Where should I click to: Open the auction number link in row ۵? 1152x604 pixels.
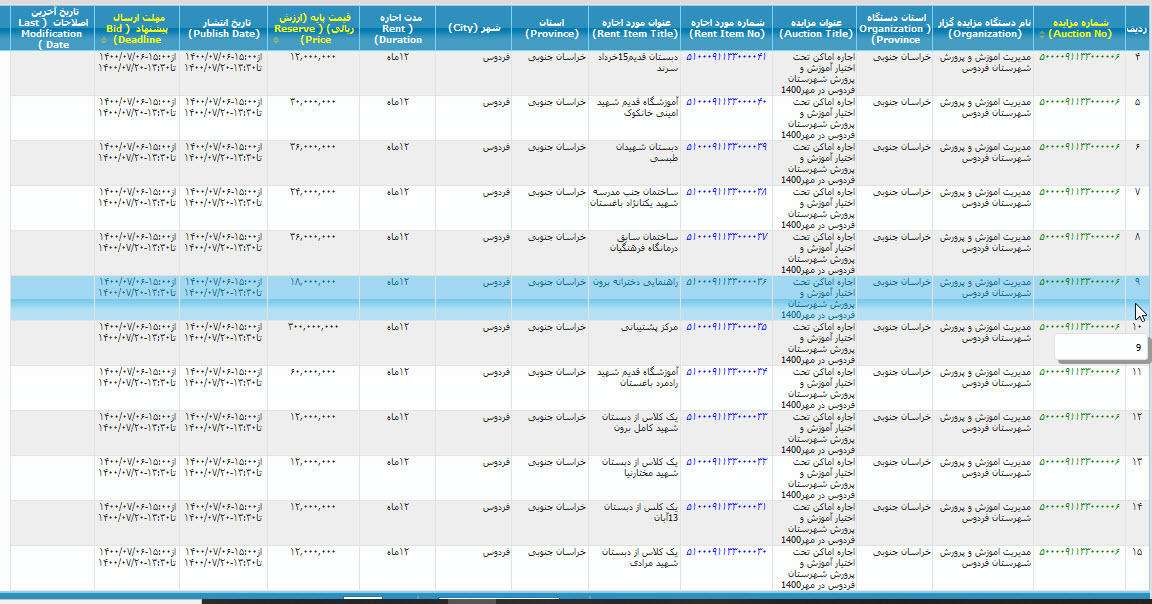tap(1079, 101)
